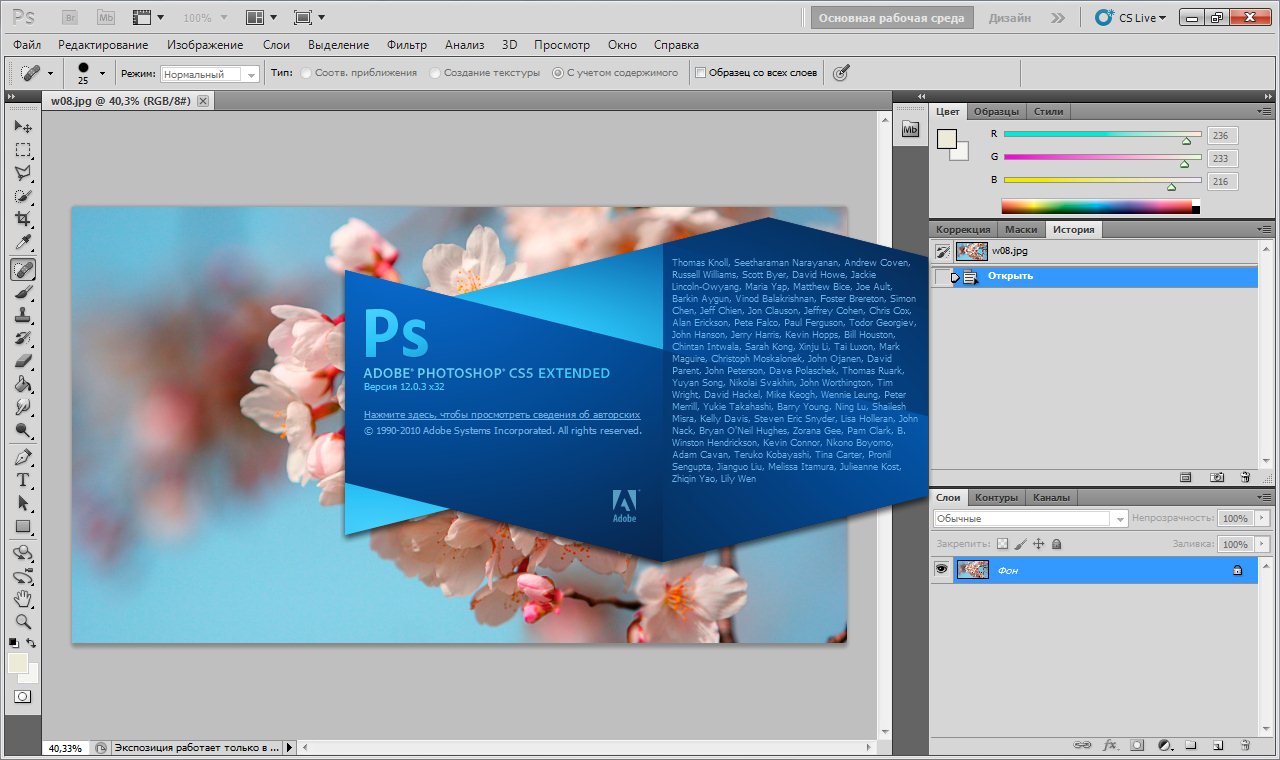
Task: Launch Adobe Bridge from top bar
Action: click(x=70, y=17)
